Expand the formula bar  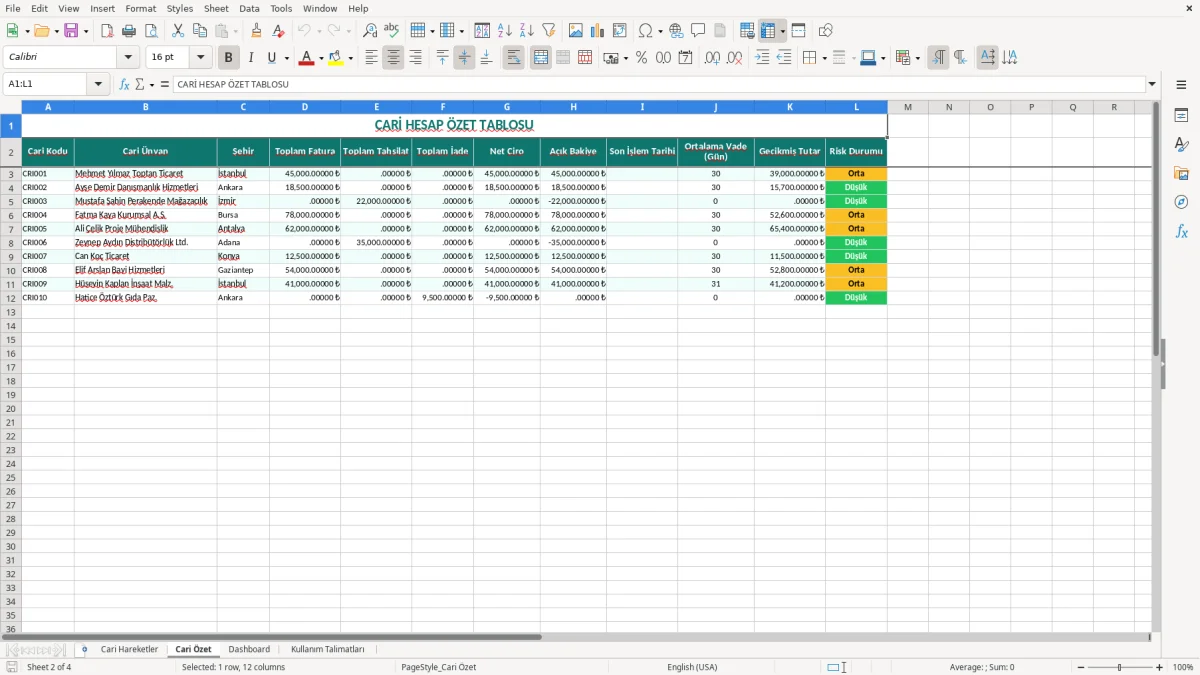1152,85
